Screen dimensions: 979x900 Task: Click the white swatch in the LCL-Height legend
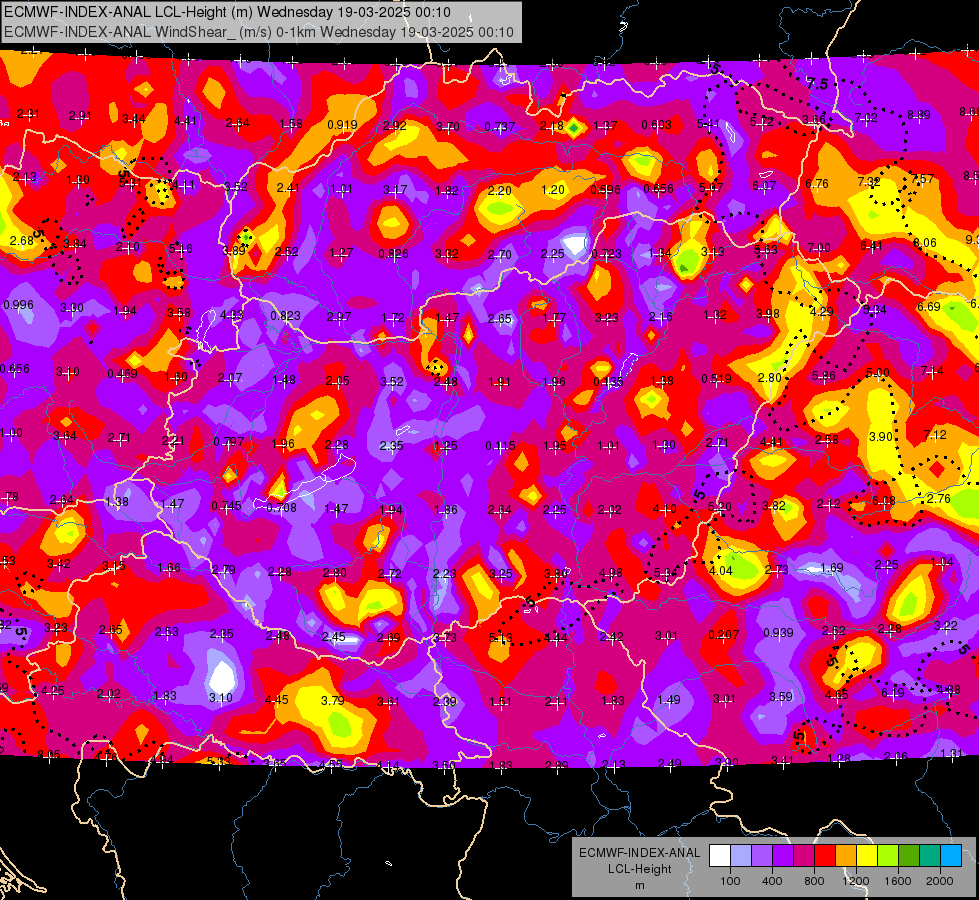pos(720,856)
